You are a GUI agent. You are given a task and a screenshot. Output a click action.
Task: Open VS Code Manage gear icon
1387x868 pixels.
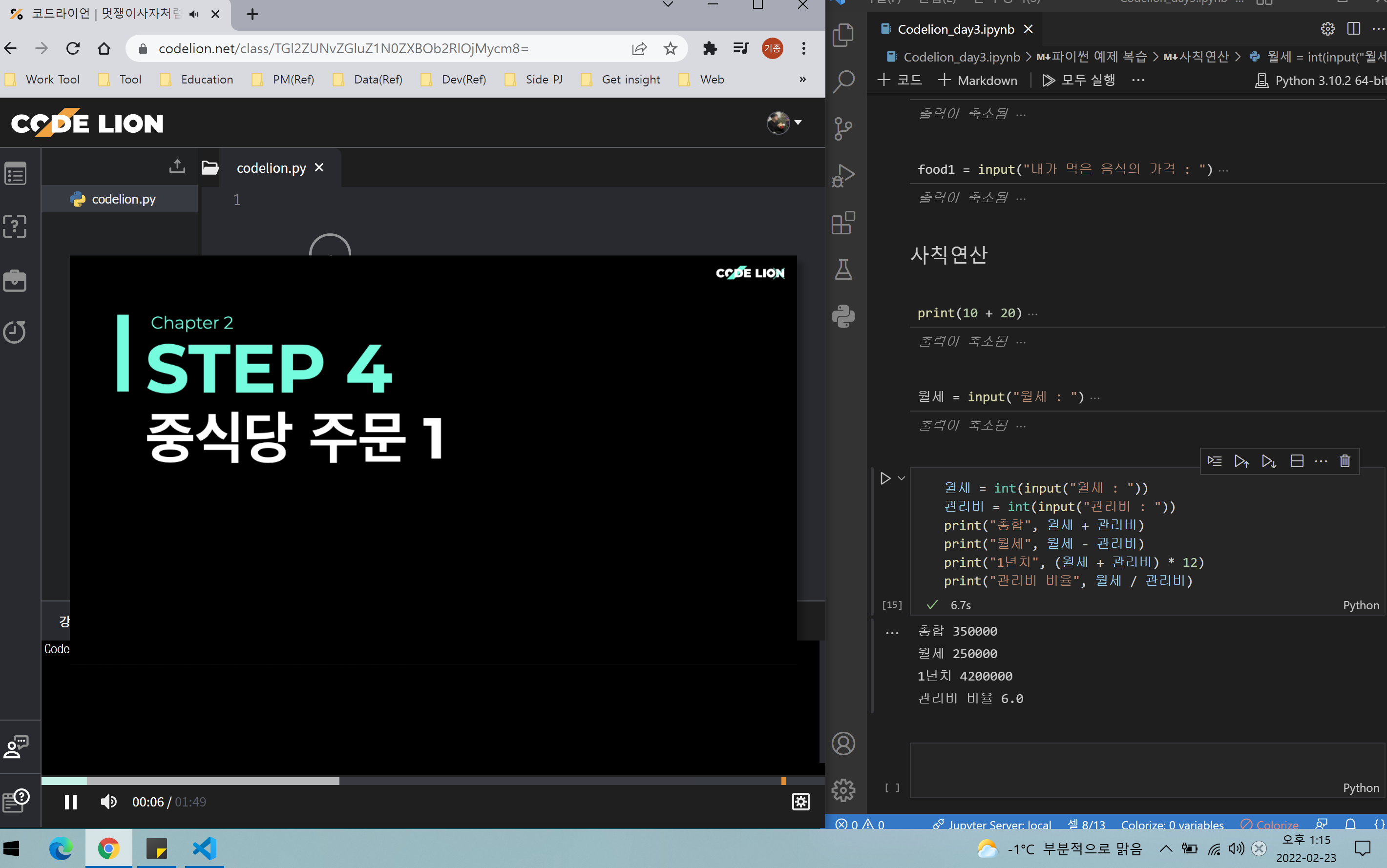[842, 790]
